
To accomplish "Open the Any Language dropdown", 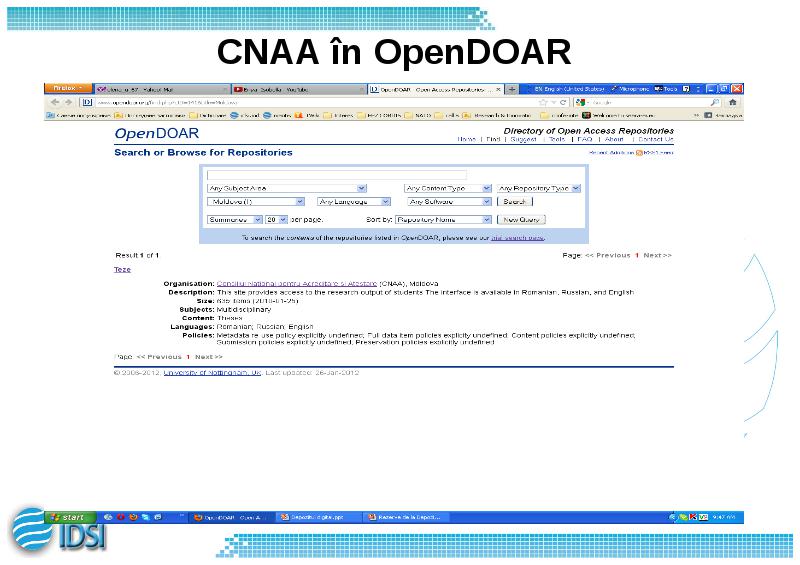I will 354,202.
